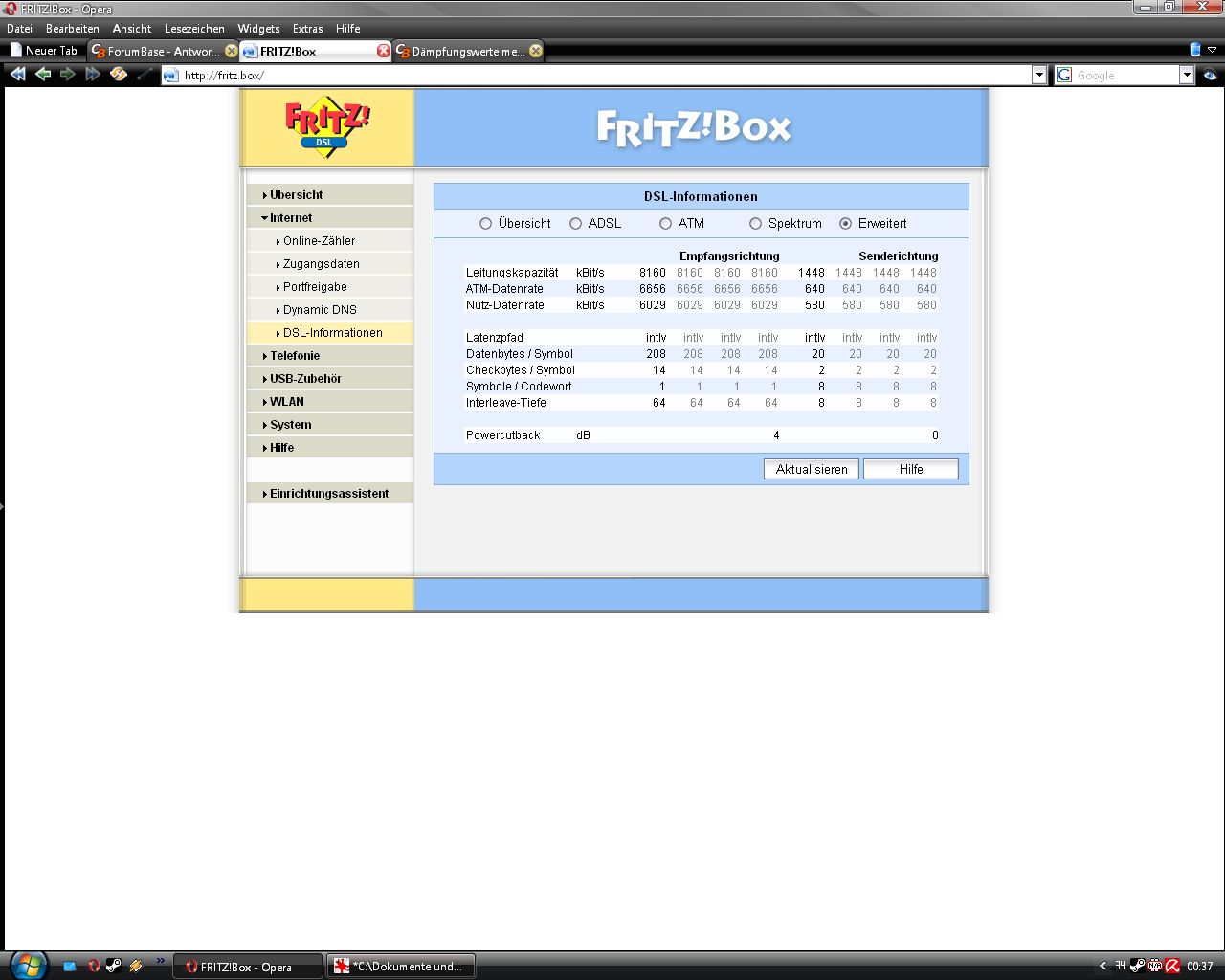
Task: Expand the Übersicht sidebar entry
Action: tap(330, 194)
